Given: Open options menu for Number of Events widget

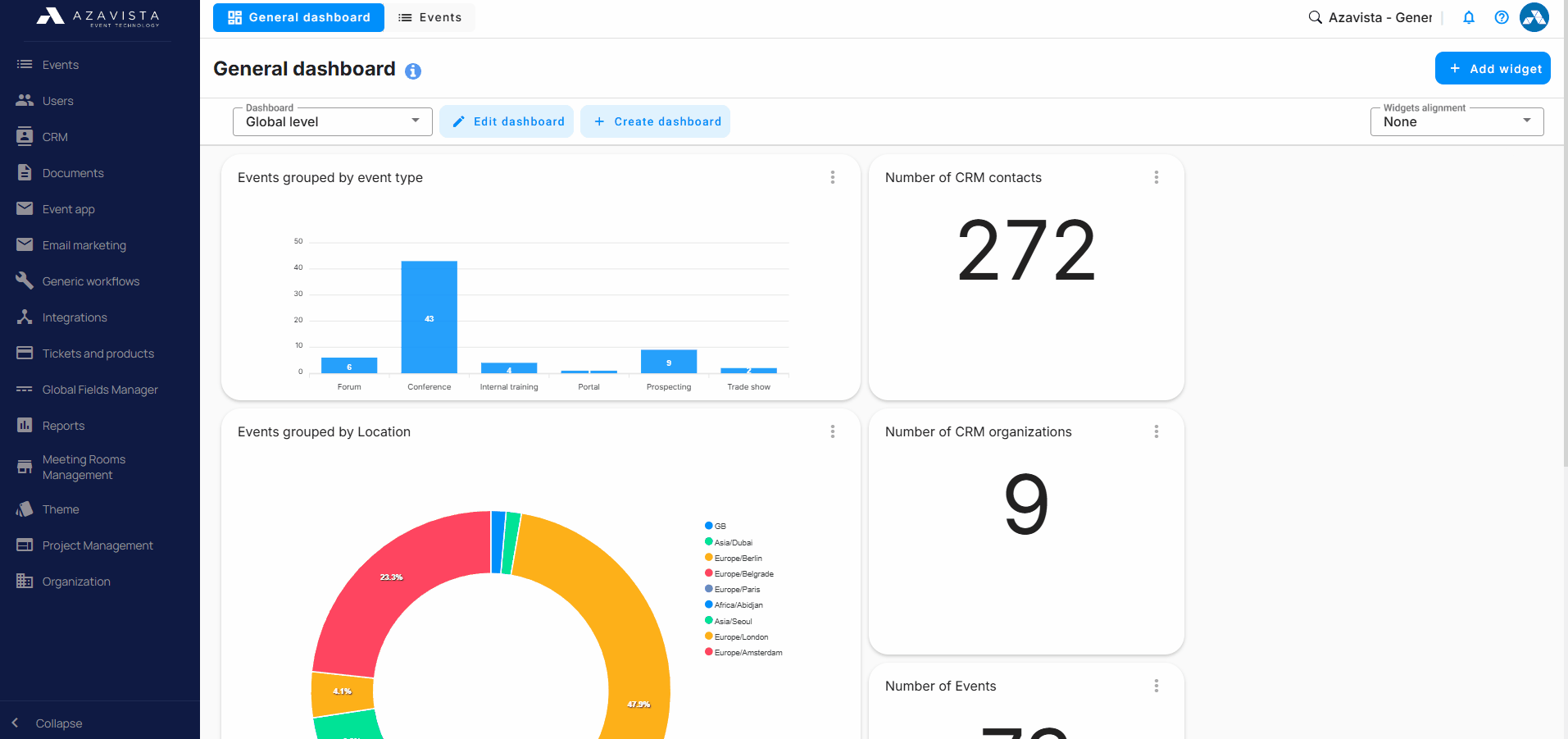Looking at the screenshot, I should [x=1157, y=686].
